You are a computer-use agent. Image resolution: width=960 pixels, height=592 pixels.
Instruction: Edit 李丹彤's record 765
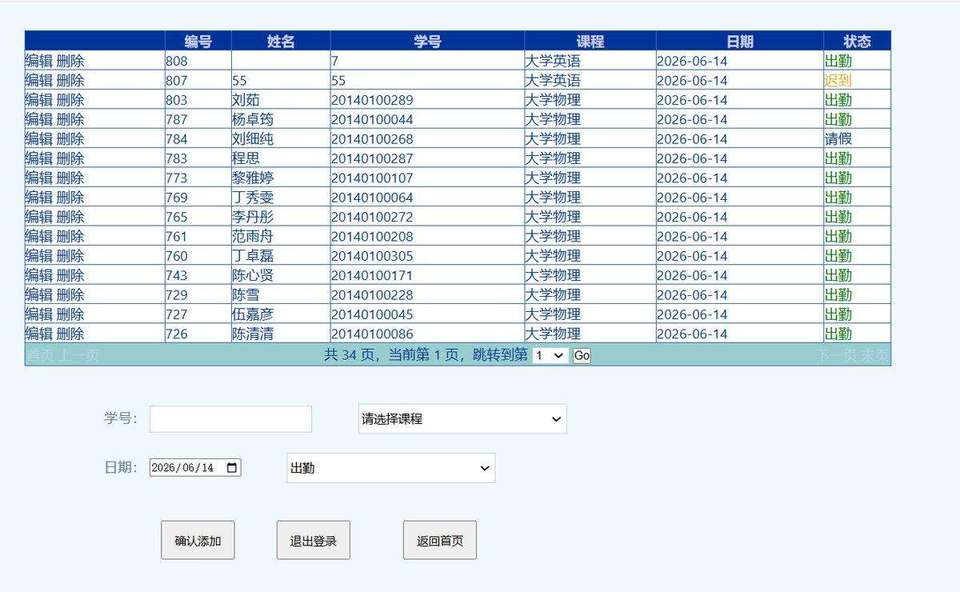[39, 217]
